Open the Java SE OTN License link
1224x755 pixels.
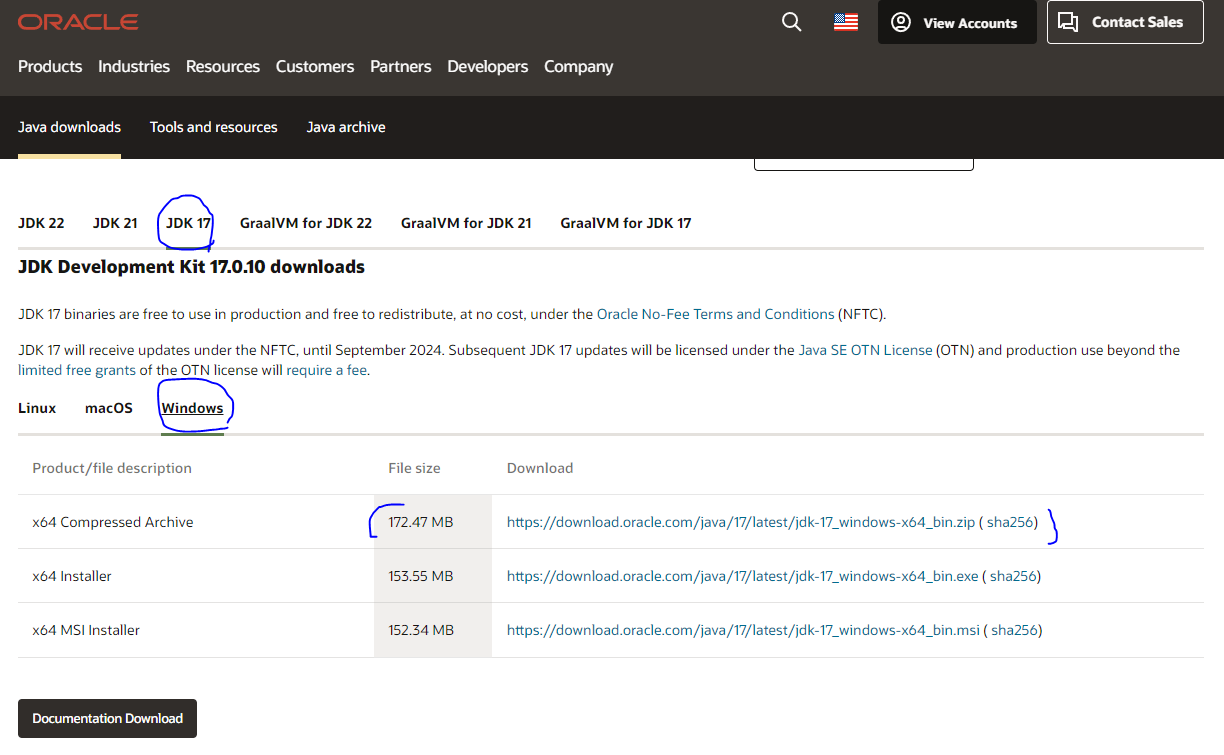click(x=866, y=350)
